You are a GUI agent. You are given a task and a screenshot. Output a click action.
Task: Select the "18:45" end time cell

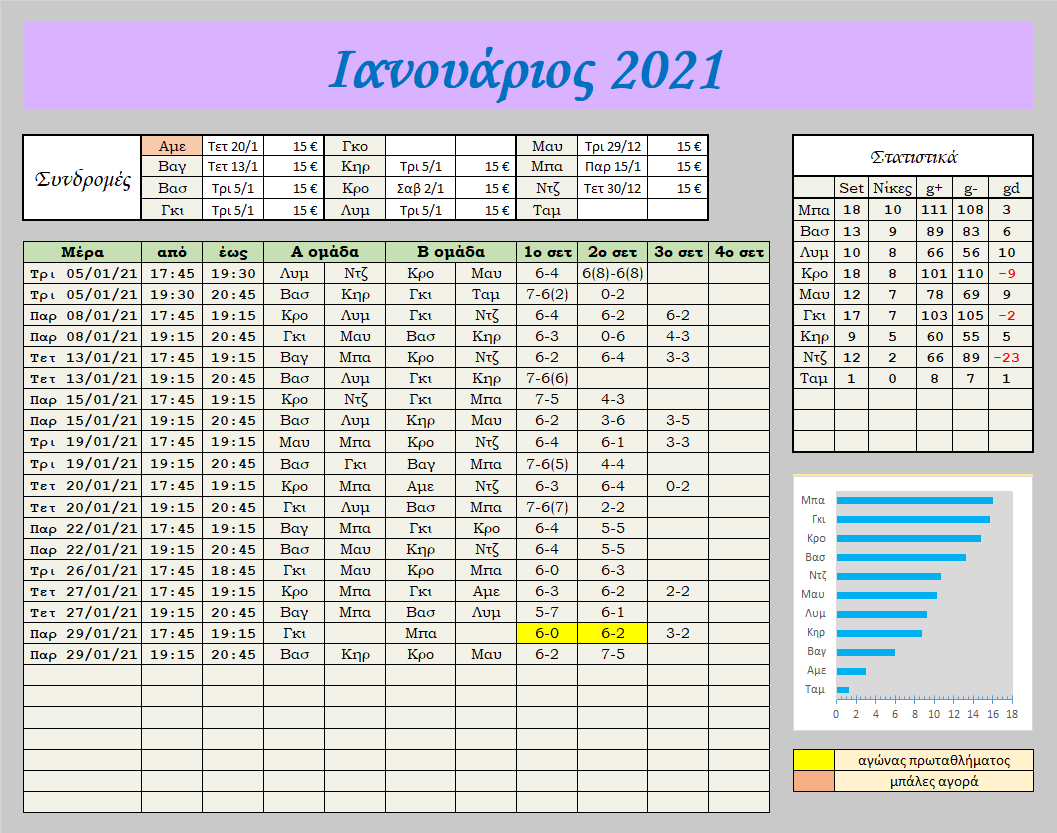point(232,570)
